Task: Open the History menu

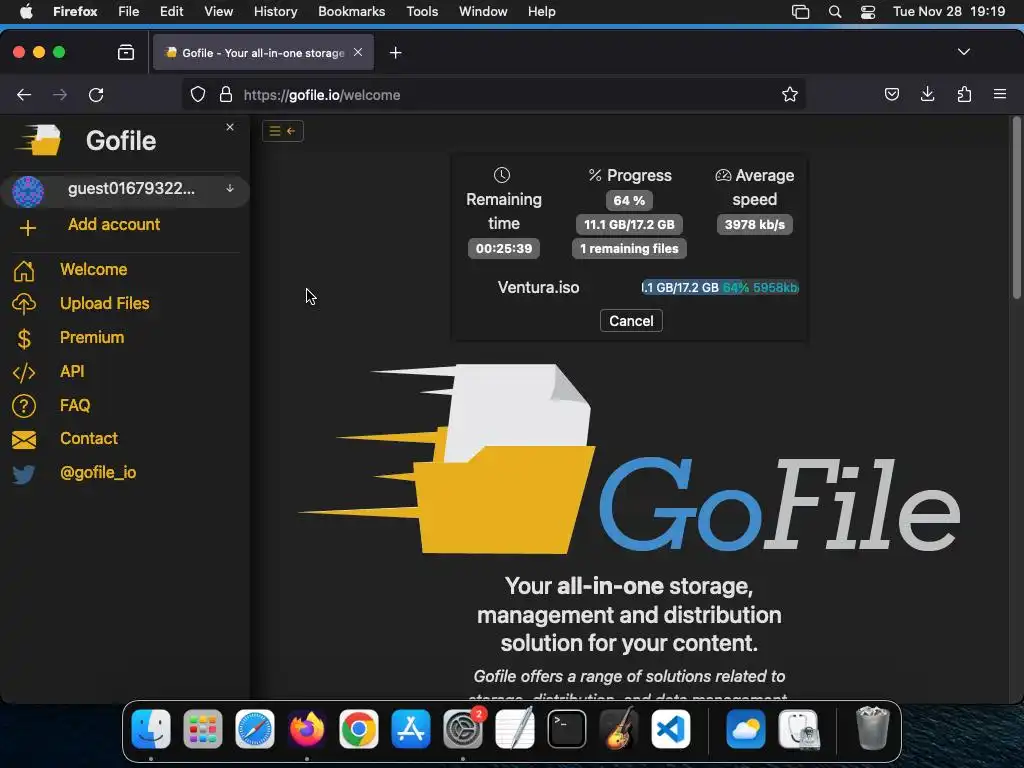Action: 275,11
